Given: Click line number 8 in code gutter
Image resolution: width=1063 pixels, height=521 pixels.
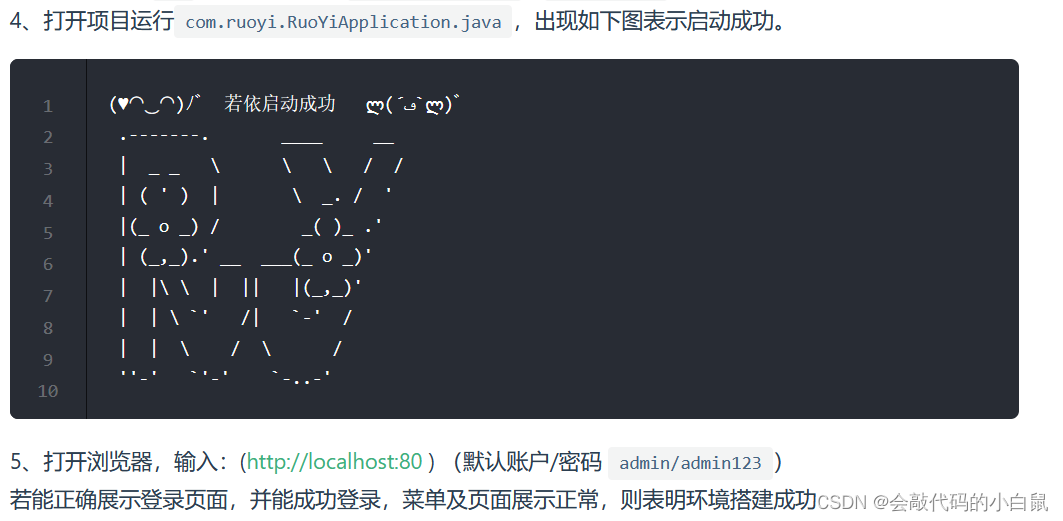Looking at the screenshot, I should (x=47, y=328).
